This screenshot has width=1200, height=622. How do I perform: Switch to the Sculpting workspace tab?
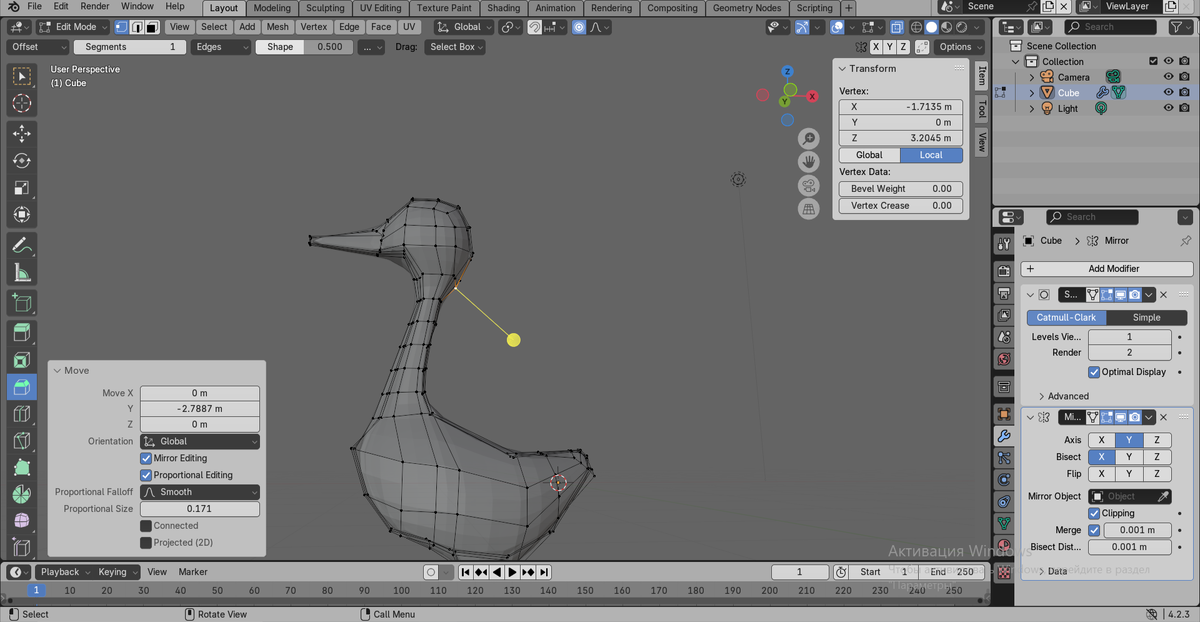[x=325, y=8]
